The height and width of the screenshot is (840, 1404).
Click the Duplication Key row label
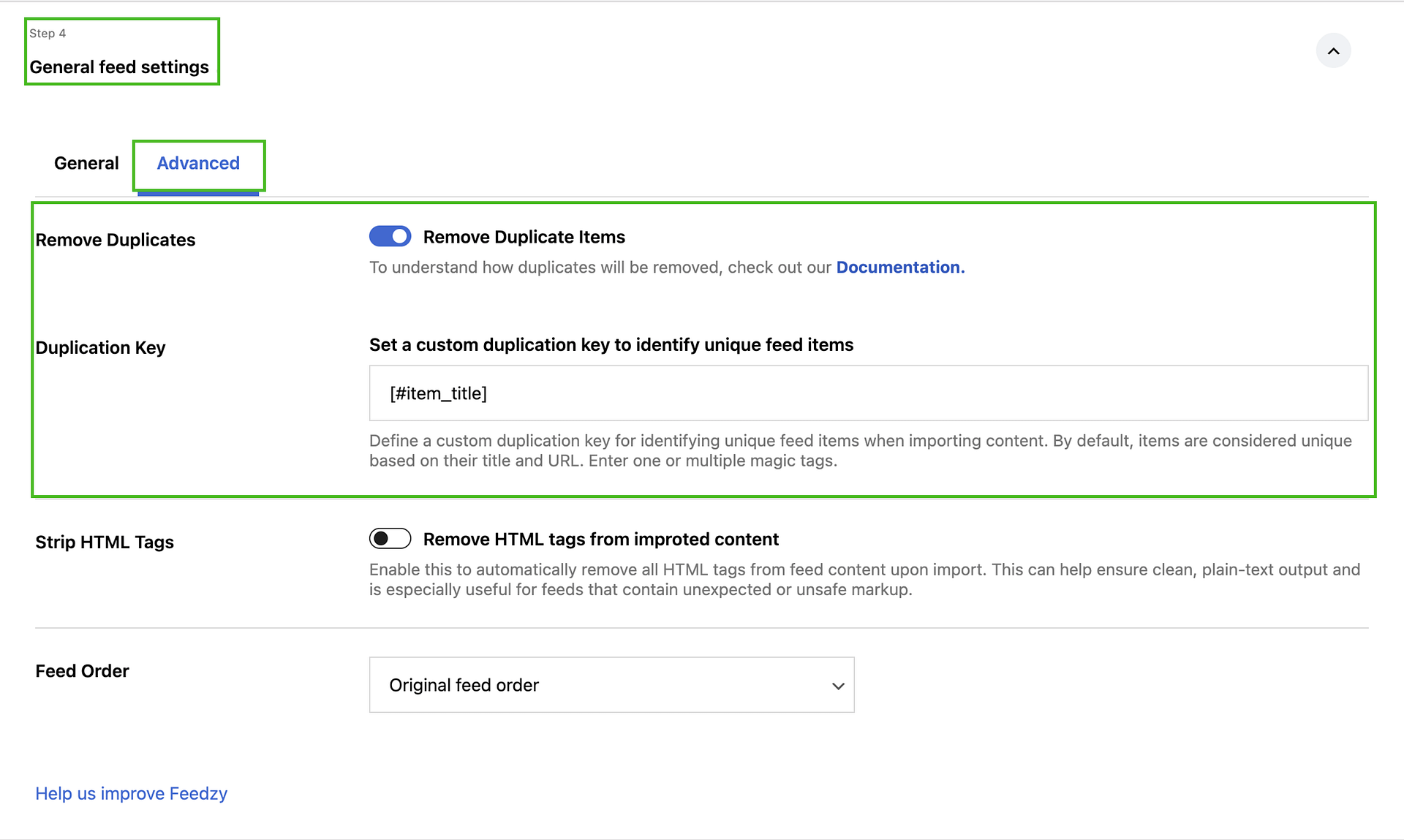click(100, 347)
